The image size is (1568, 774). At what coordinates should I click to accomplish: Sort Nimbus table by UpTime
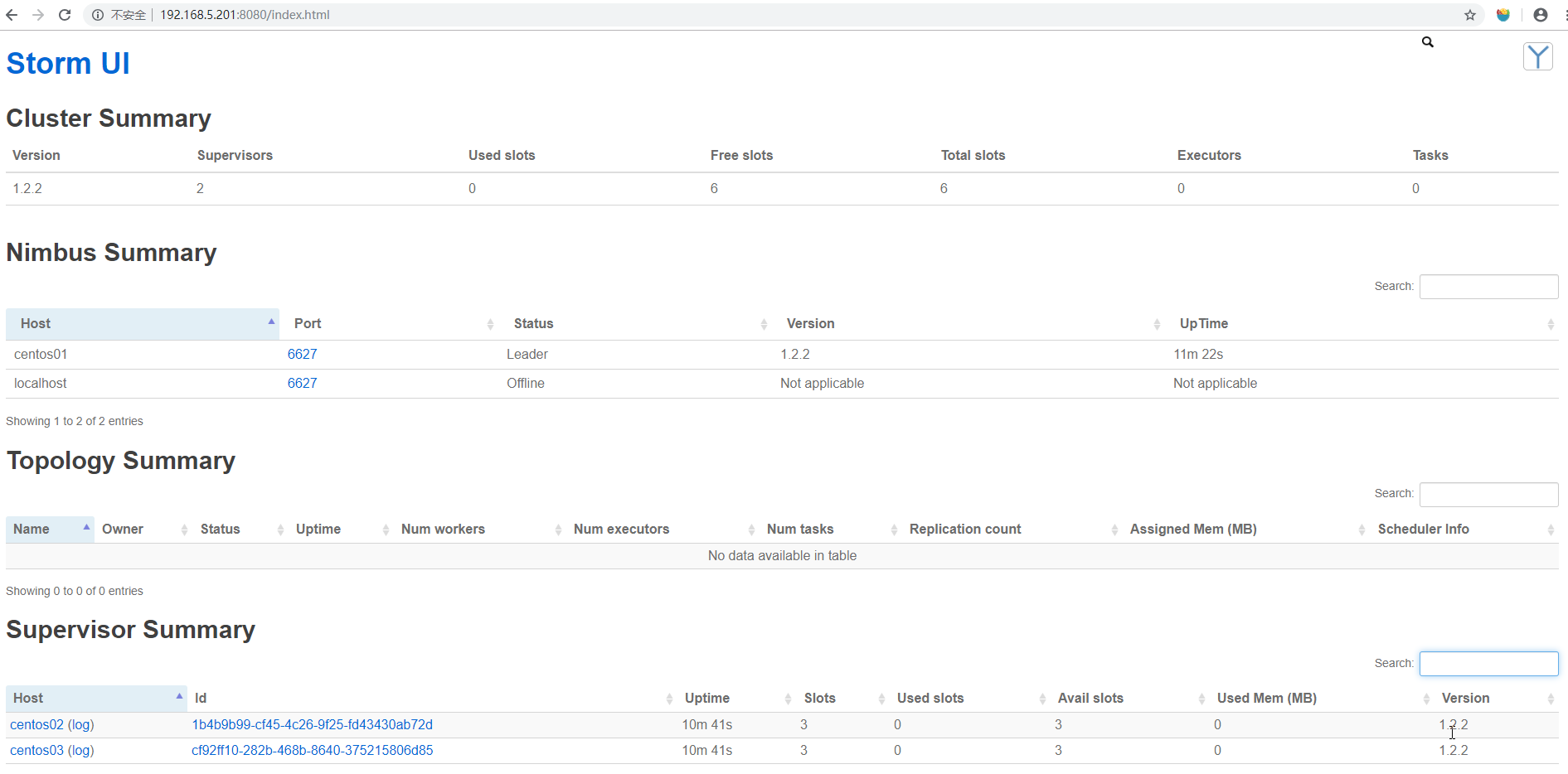pyautogui.click(x=1362, y=324)
